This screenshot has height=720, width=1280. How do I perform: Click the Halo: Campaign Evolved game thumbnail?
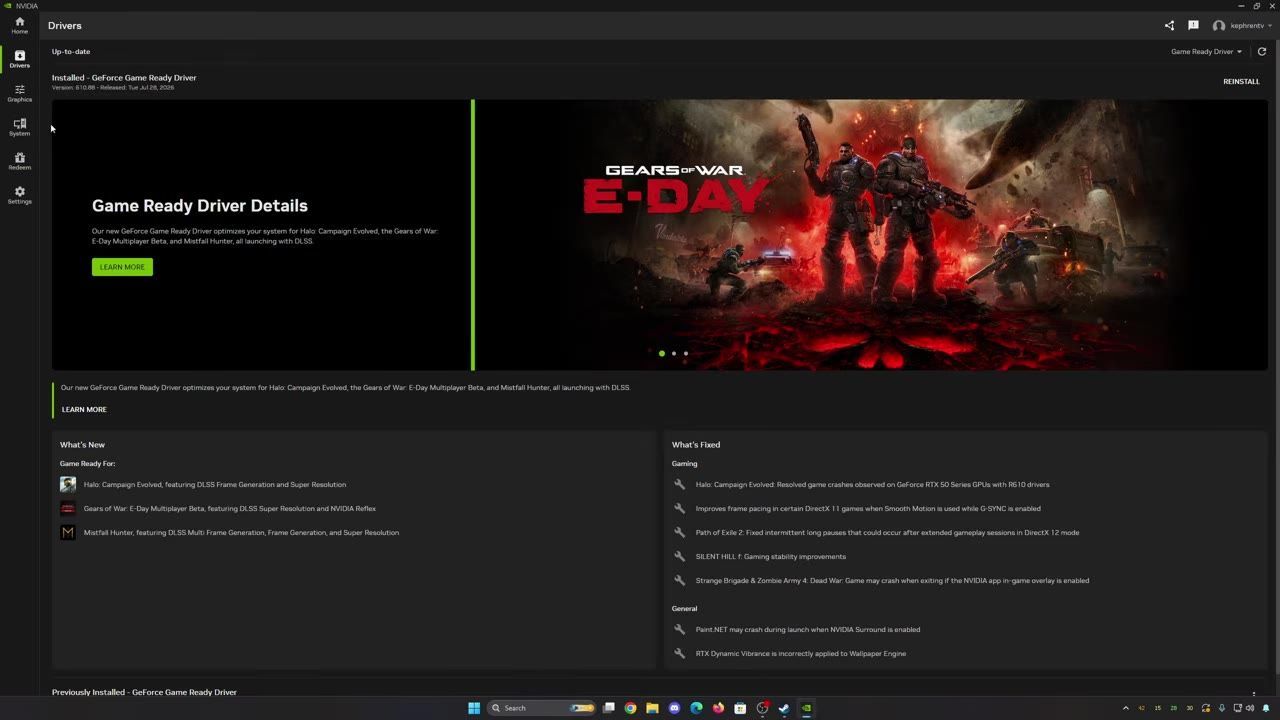tap(68, 484)
